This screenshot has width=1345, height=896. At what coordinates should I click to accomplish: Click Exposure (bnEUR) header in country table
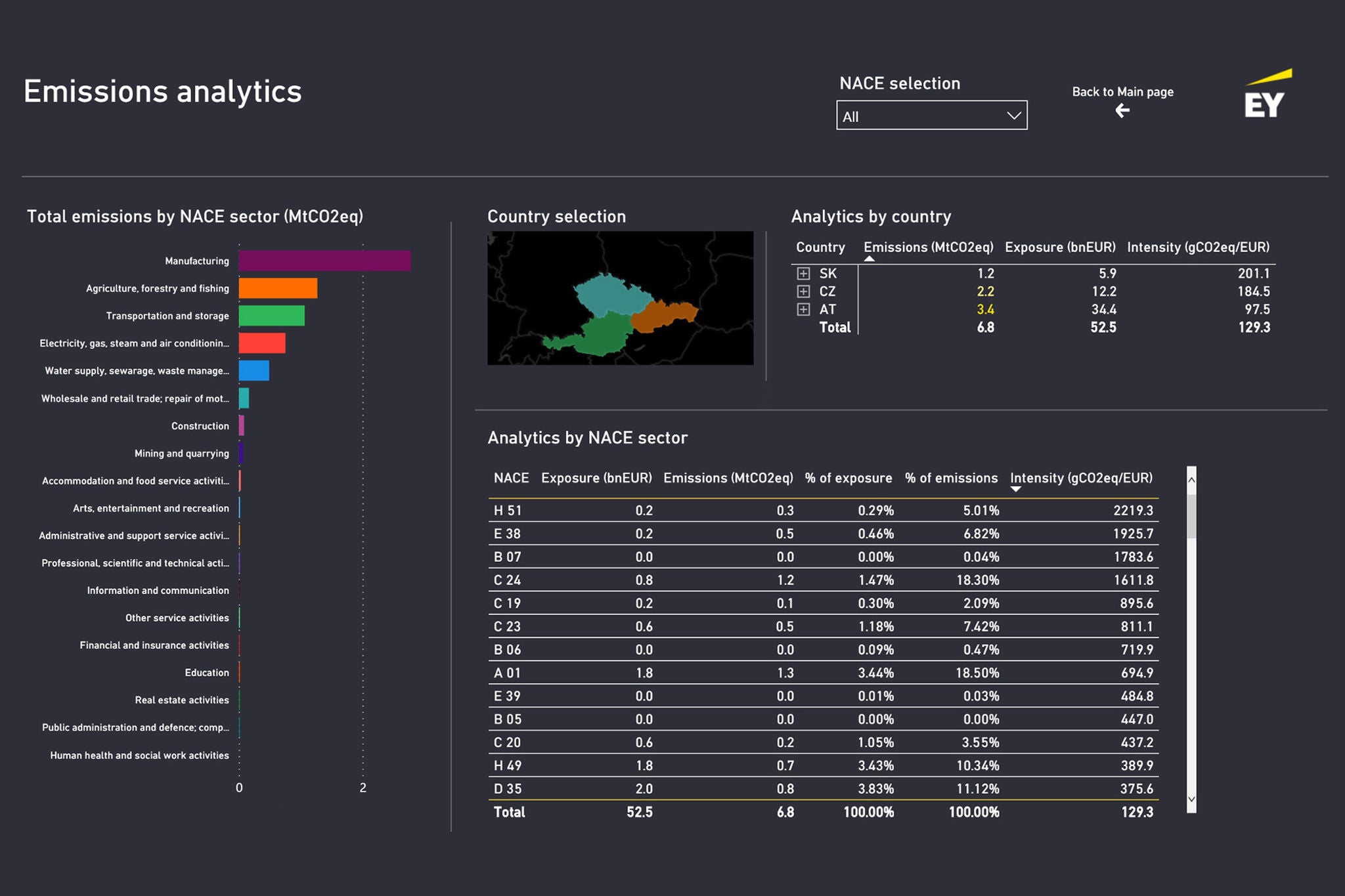pos(1060,247)
